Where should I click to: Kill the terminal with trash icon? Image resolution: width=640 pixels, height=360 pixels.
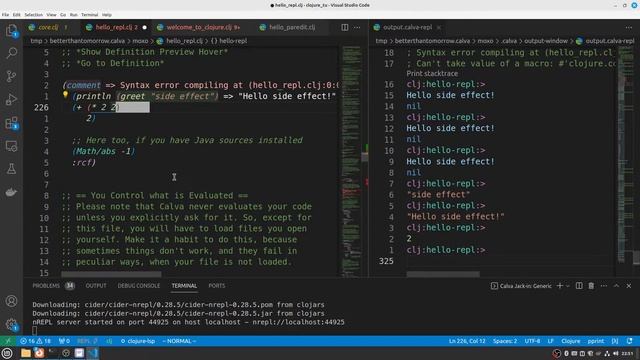click(591, 286)
